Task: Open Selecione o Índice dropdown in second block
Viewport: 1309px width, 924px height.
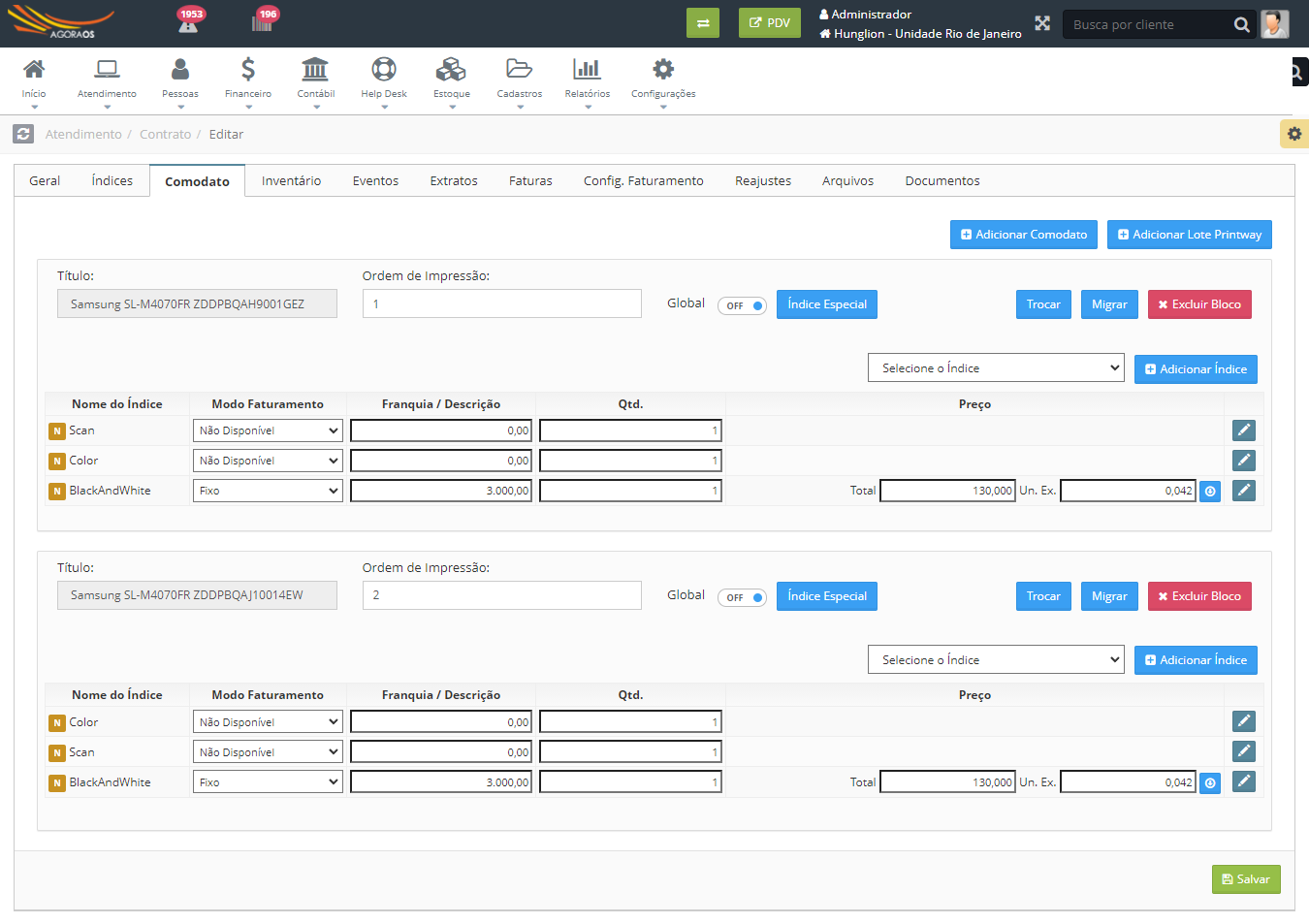Action: [x=996, y=659]
